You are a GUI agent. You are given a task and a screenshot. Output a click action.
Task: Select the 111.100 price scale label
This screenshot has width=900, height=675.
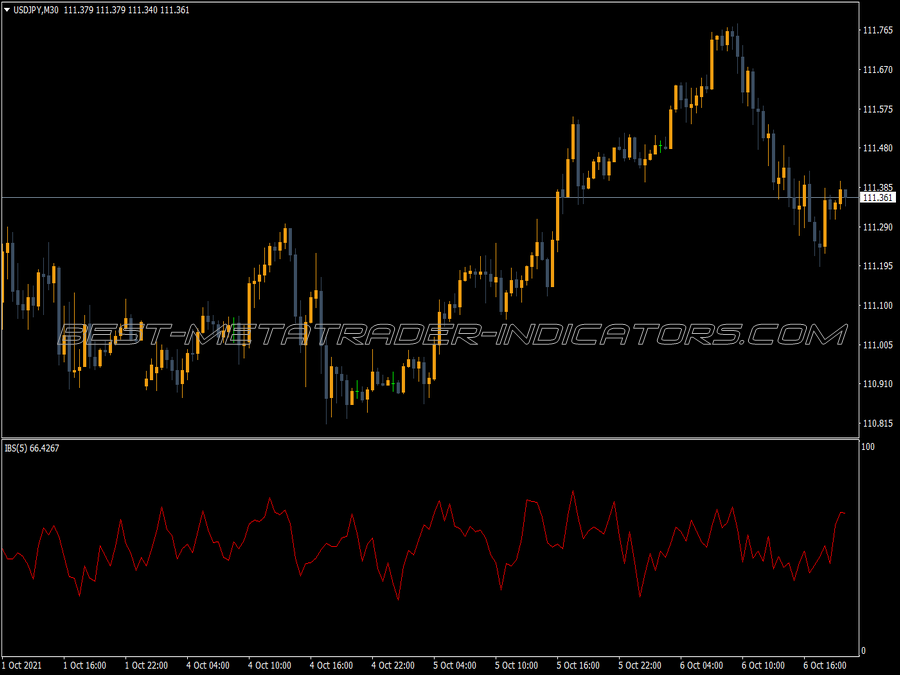pyautogui.click(x=878, y=305)
